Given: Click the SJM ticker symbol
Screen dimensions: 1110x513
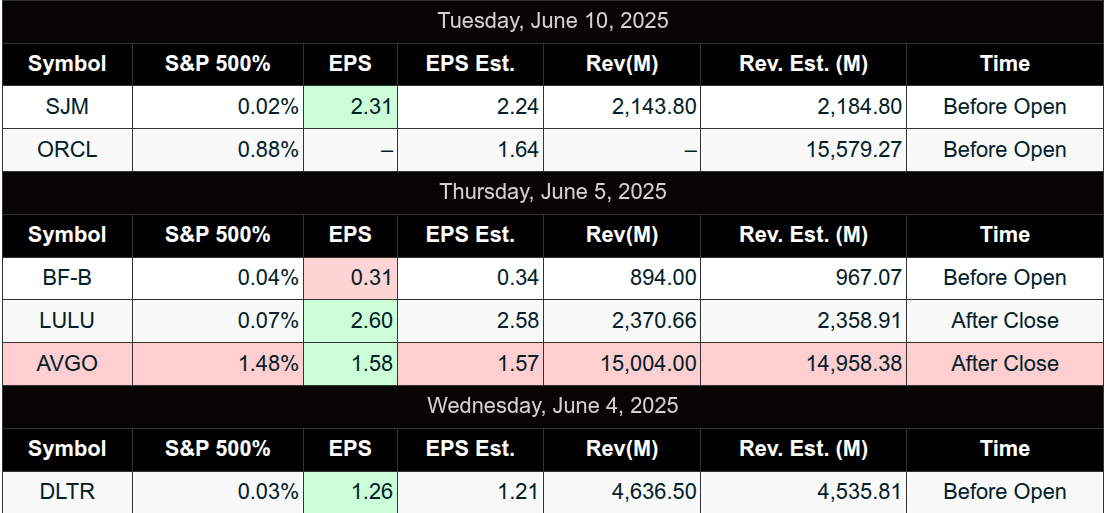Looking at the screenshot, I should [x=67, y=107].
